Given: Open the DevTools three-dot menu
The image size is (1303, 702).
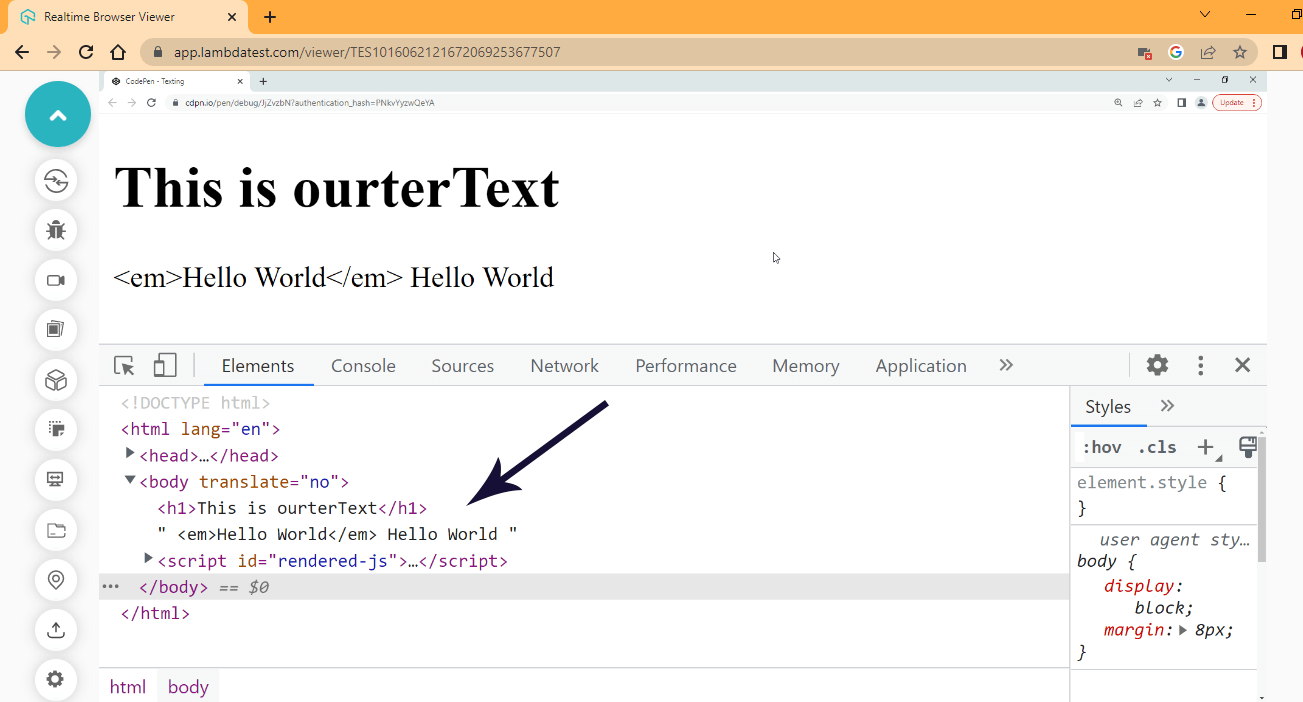Looking at the screenshot, I should (x=1200, y=365).
